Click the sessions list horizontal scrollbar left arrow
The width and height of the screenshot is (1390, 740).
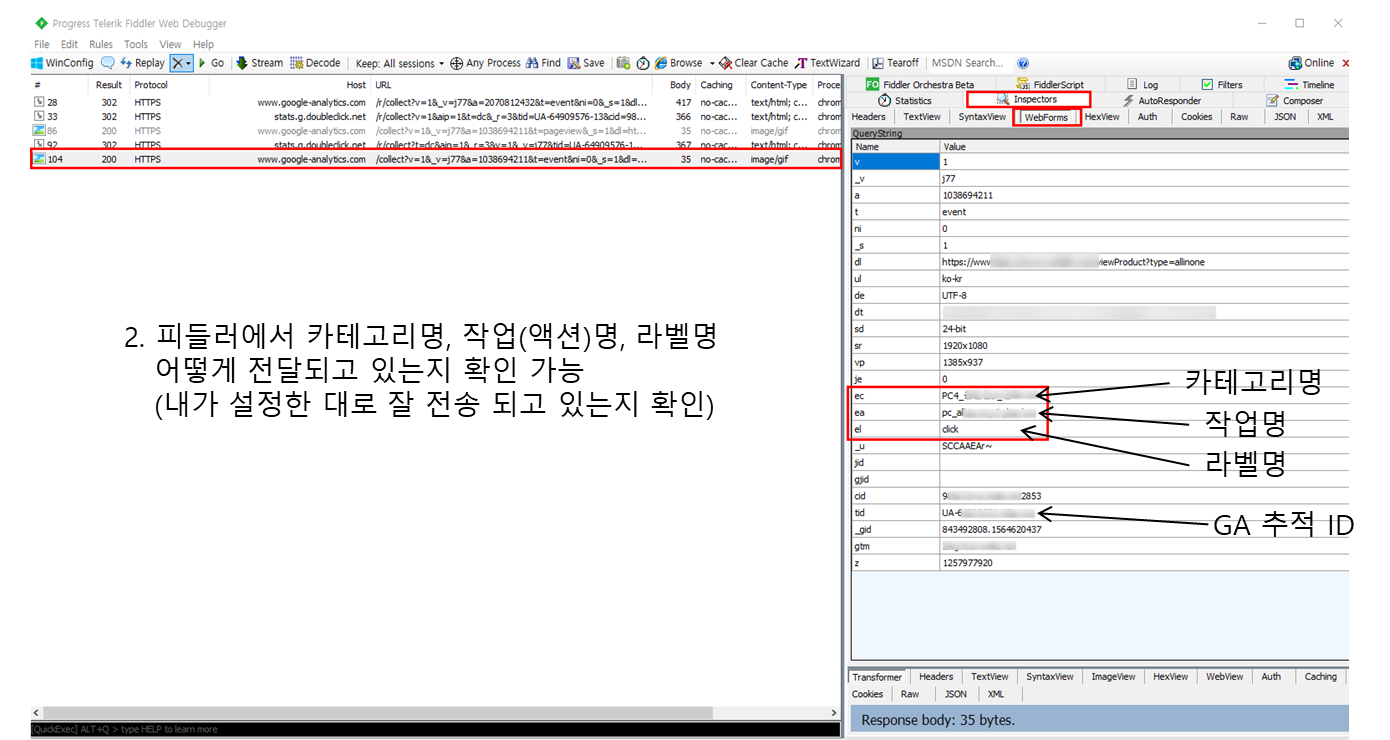click(x=37, y=713)
